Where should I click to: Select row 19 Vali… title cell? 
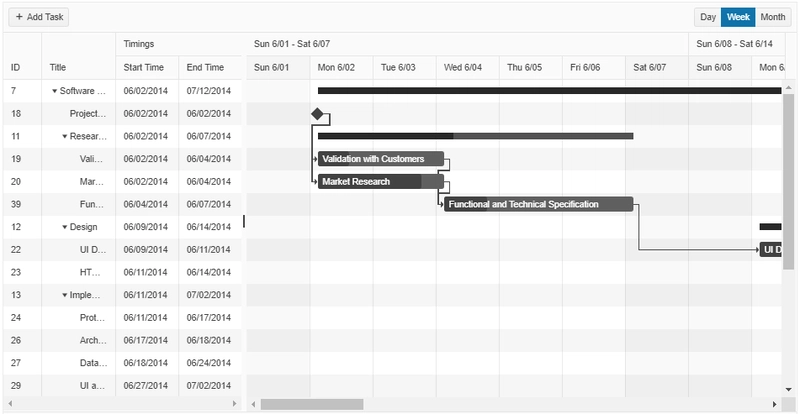[79, 159]
